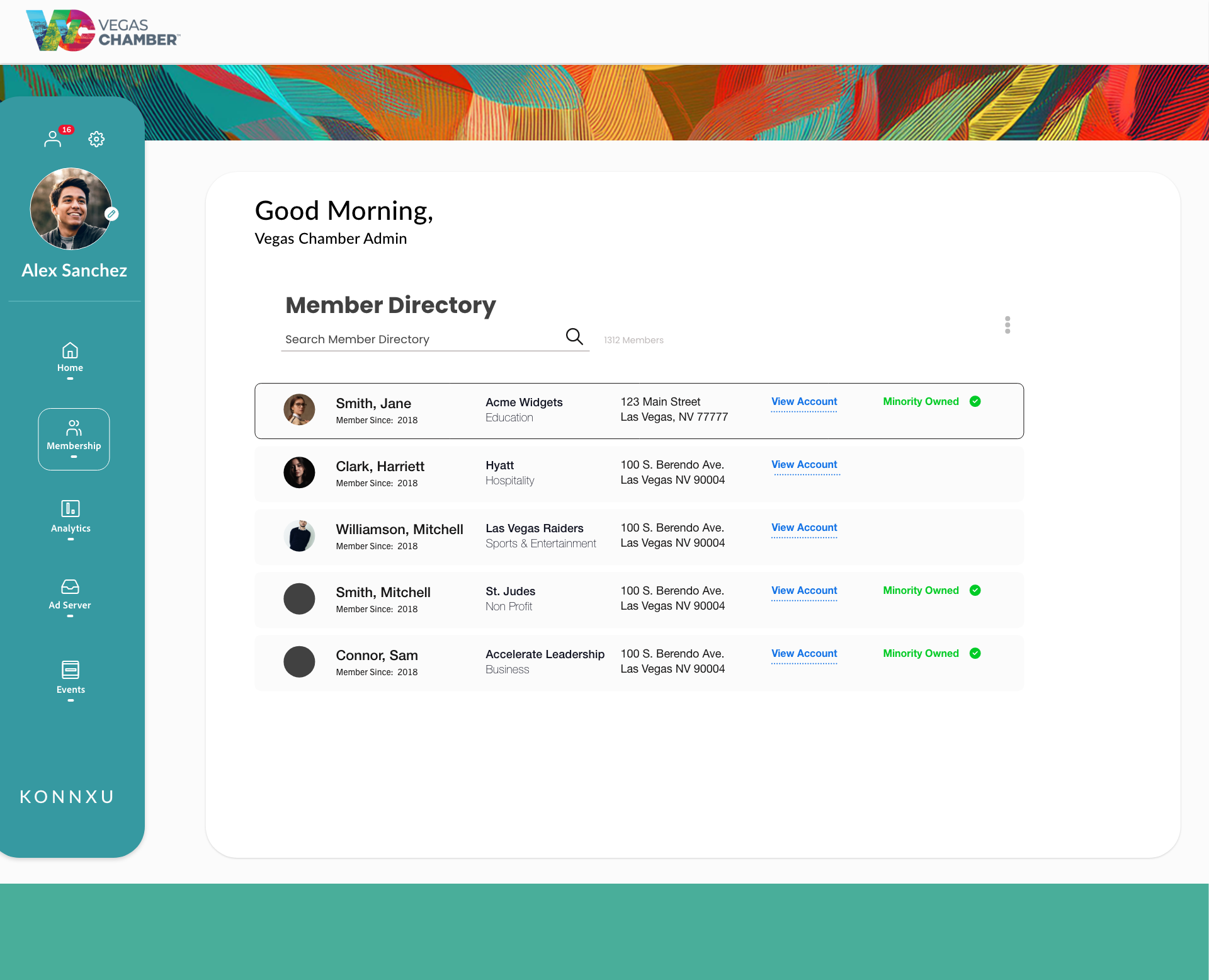Click Connor, Sam's blank avatar
This screenshot has width=1209, height=980.
pyautogui.click(x=299, y=662)
